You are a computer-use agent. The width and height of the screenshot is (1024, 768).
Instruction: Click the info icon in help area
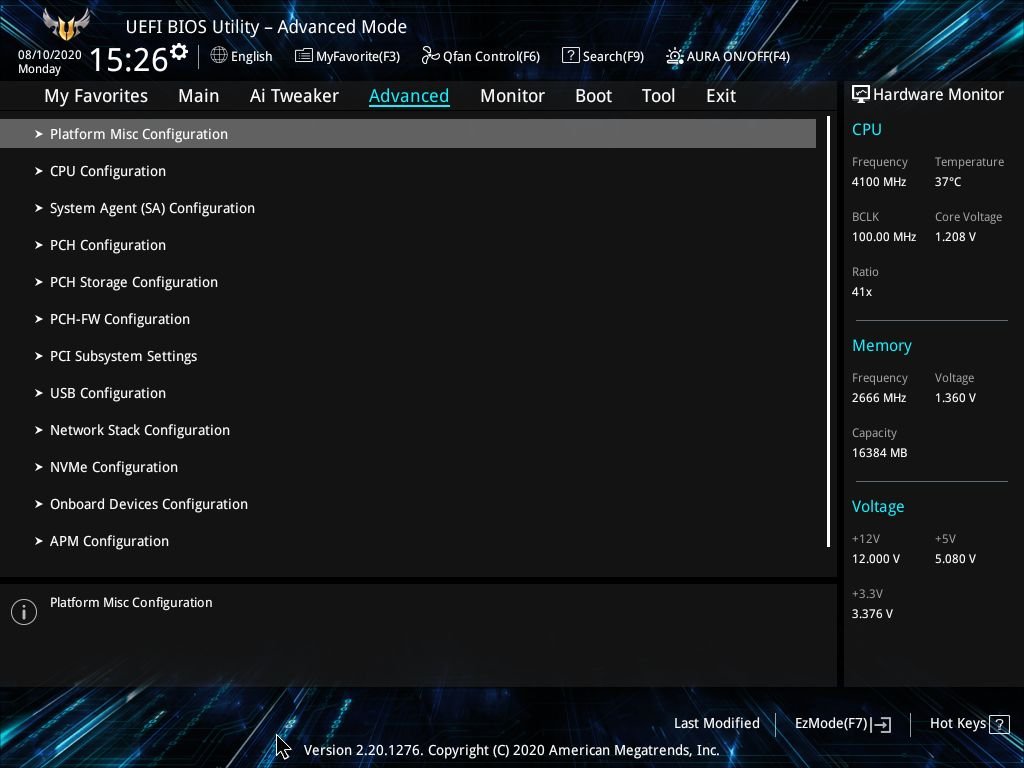pyautogui.click(x=24, y=612)
